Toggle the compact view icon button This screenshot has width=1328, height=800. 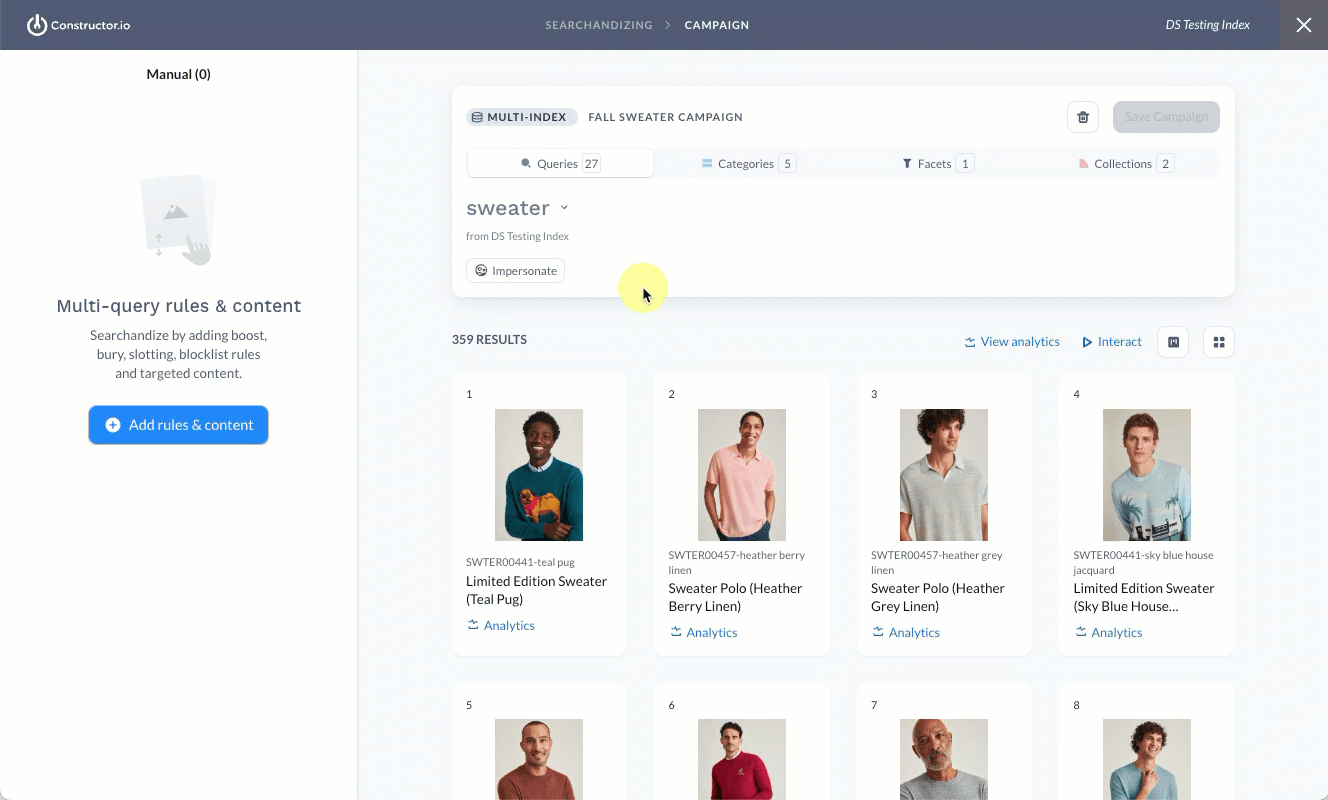click(x=1173, y=342)
